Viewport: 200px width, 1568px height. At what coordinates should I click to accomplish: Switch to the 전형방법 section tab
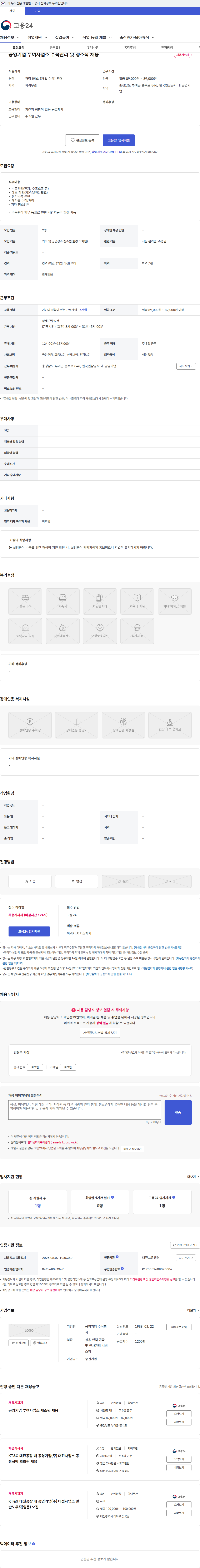coord(167,48)
